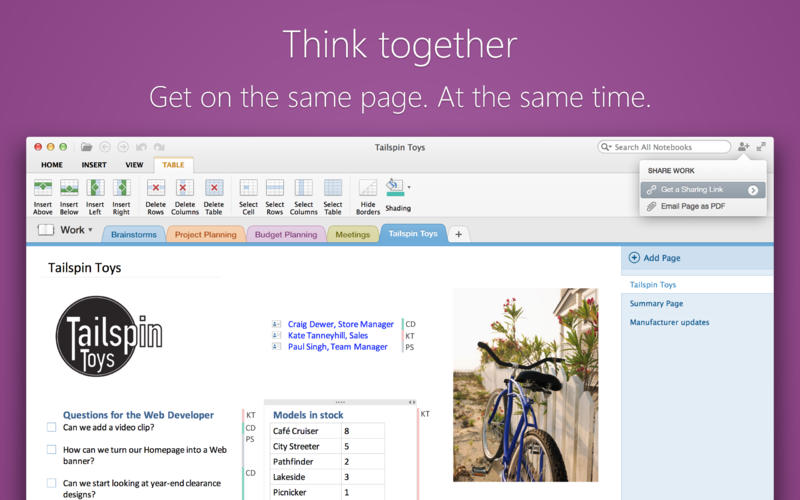Click the Lakeside table cell
800x500 pixels.
(x=306, y=477)
